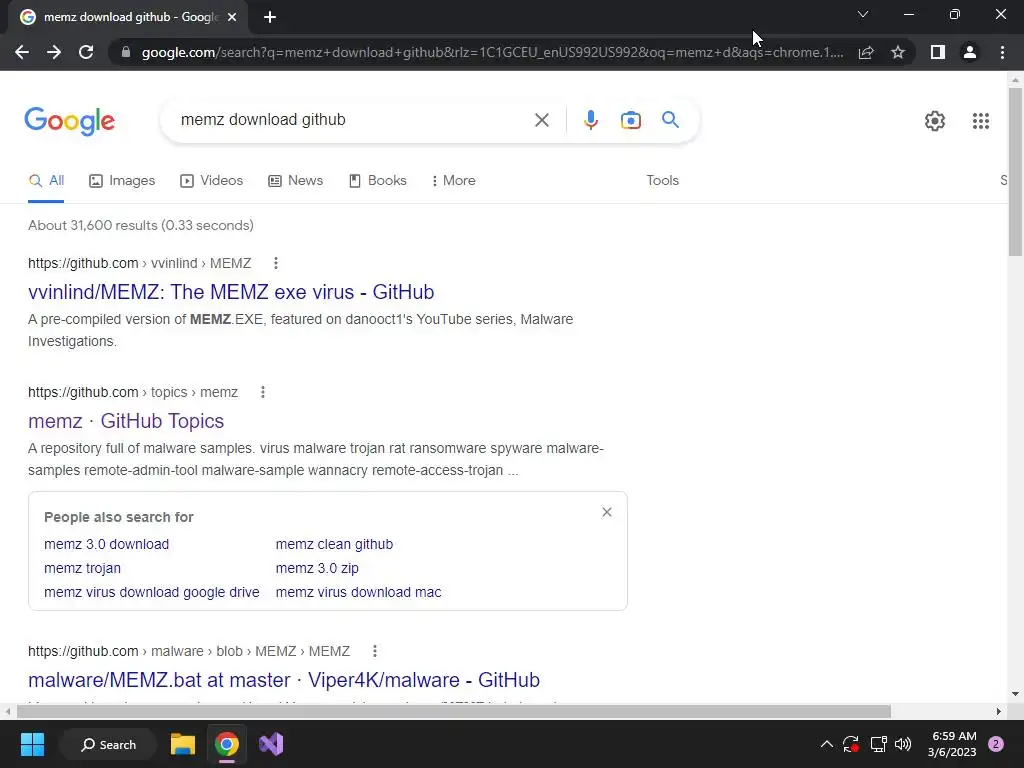Open the clock showing 6:59 AM
1024x768 pixels.
952,744
